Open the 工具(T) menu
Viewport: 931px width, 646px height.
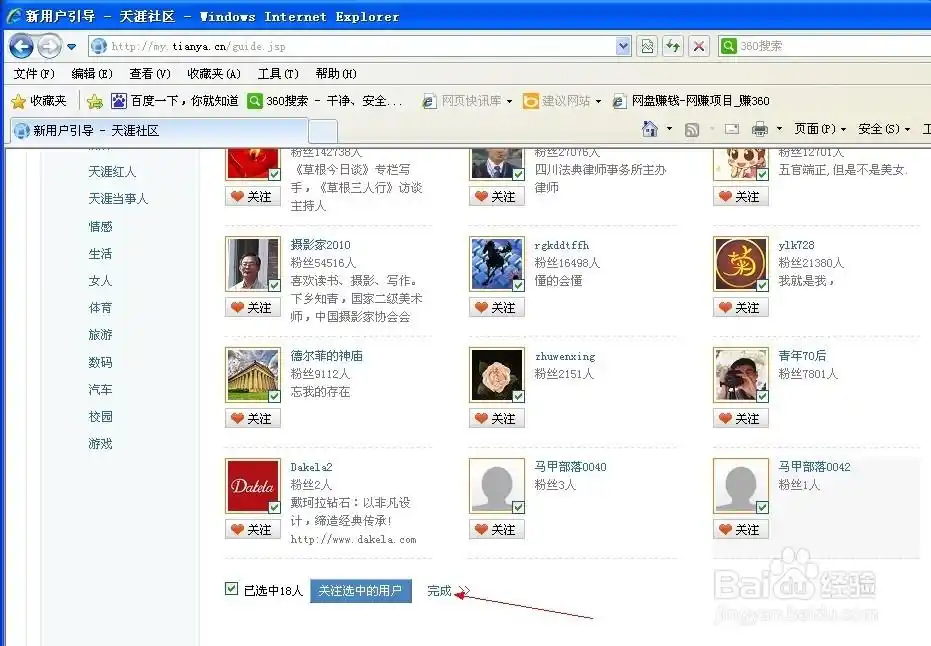point(277,74)
